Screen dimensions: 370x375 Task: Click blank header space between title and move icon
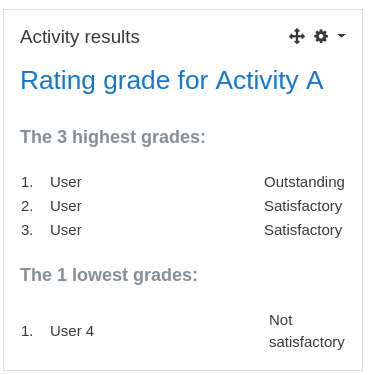pyautogui.click(x=214, y=36)
